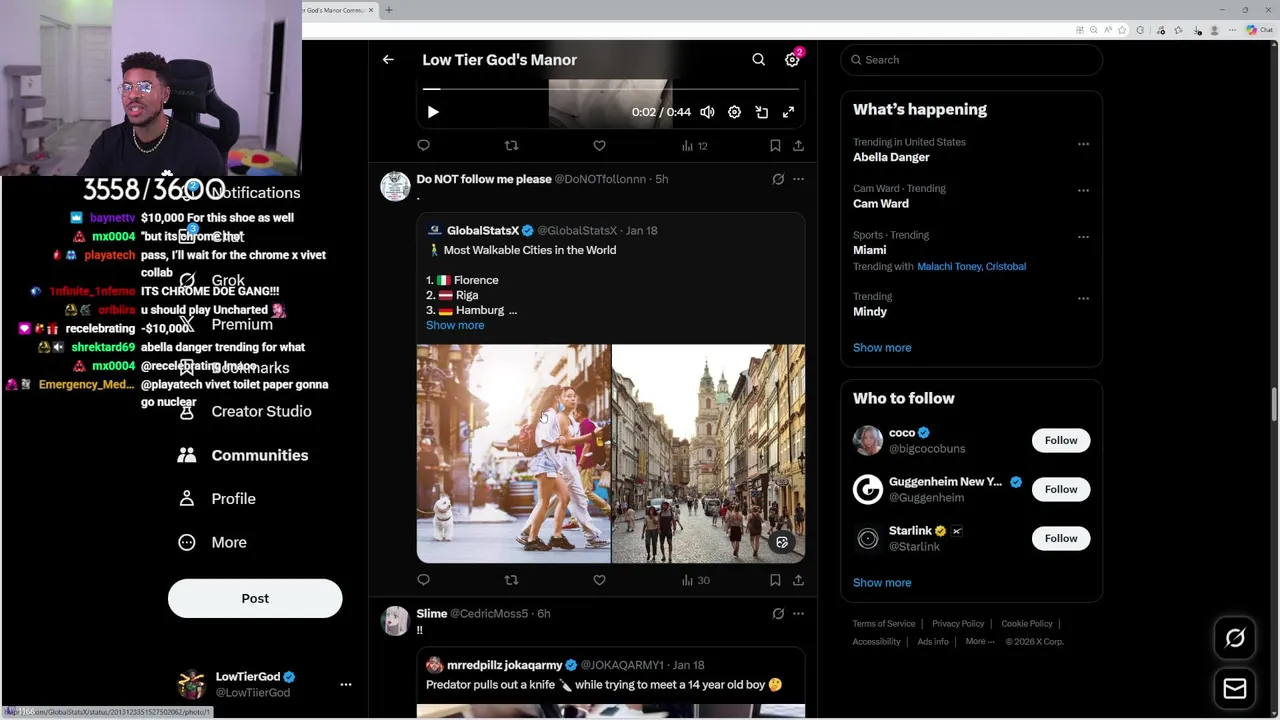Image resolution: width=1280 pixels, height=720 pixels.
Task: Open the right street photo with church tower
Action: click(708, 454)
